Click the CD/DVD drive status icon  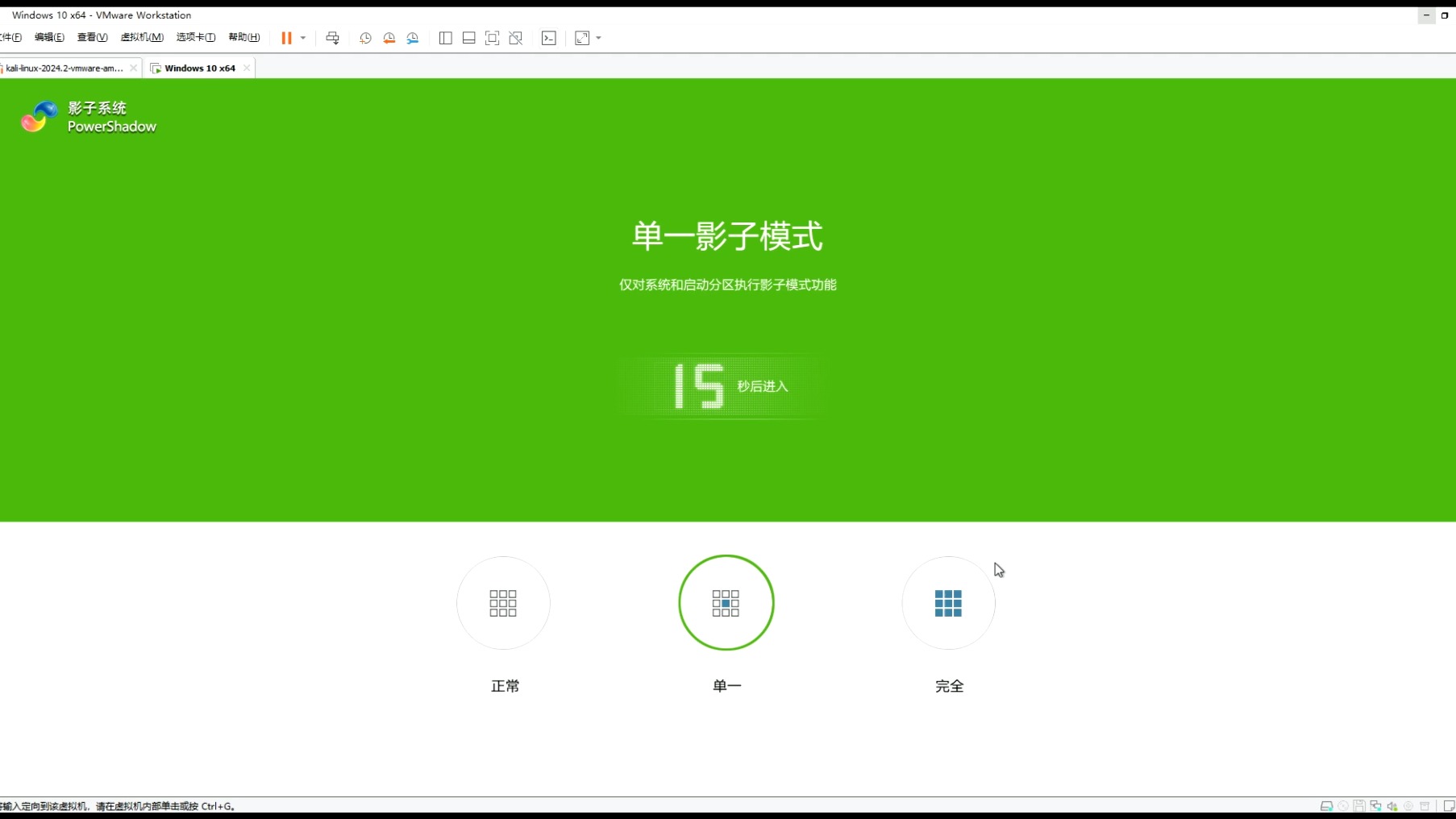[x=1343, y=806]
